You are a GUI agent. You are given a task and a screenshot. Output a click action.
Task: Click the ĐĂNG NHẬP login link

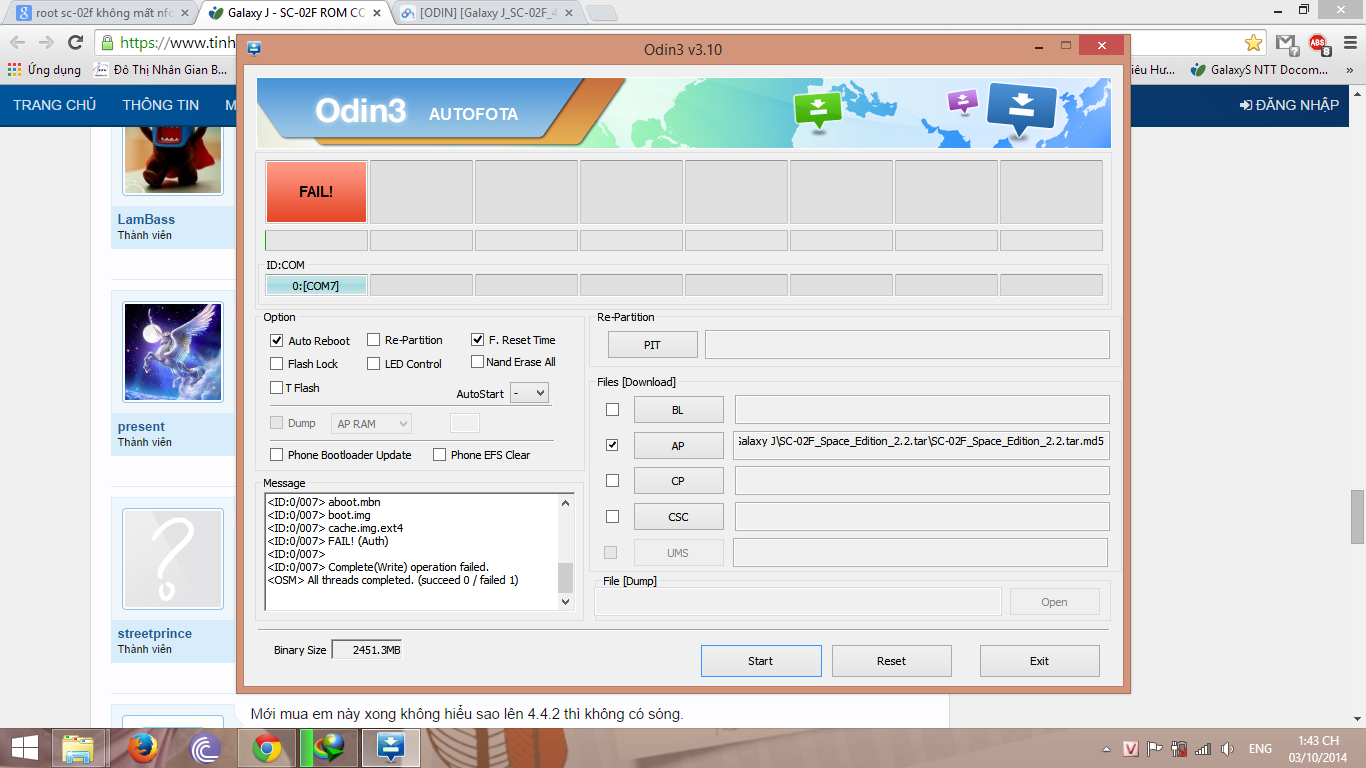(x=1289, y=105)
